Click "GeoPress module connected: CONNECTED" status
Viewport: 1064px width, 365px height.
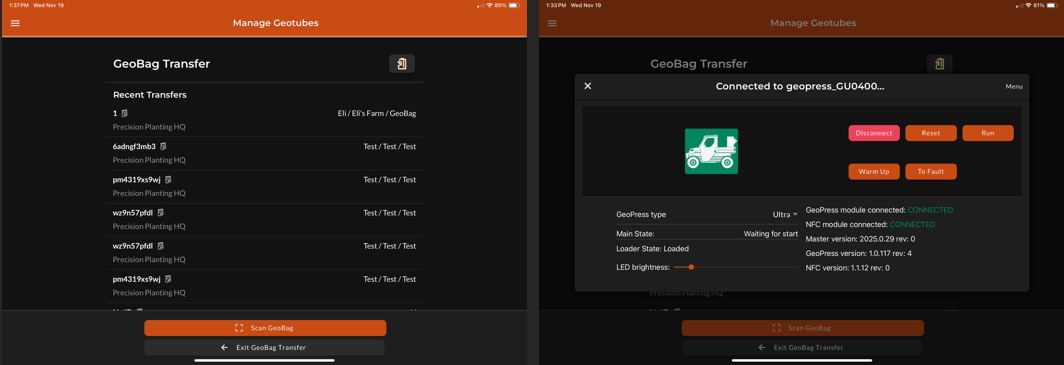click(x=879, y=210)
